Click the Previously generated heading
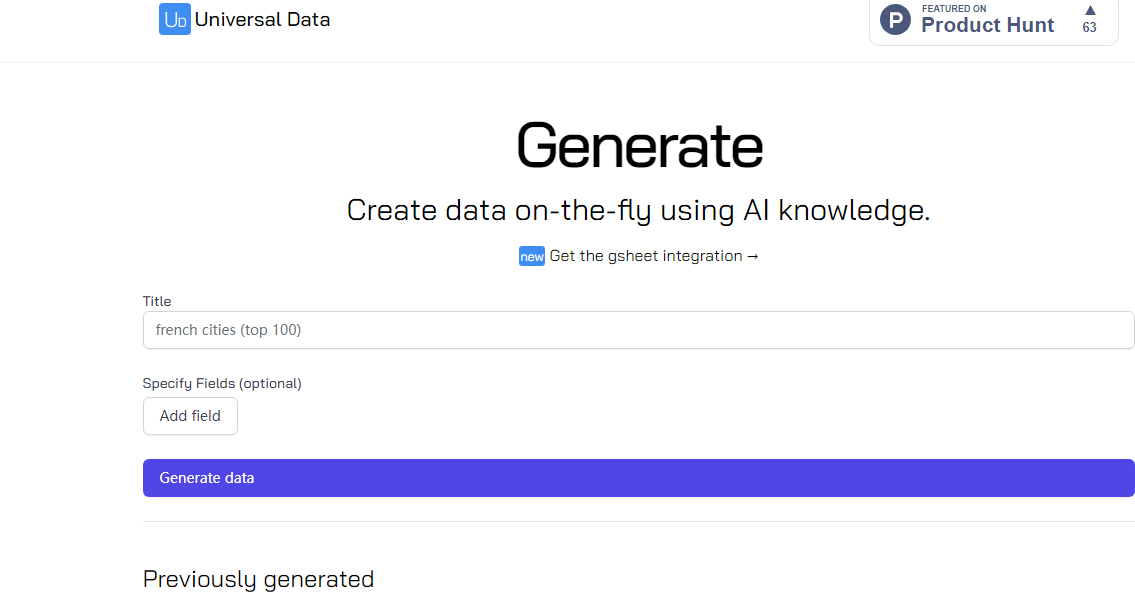Screen dimensions: 1135x597 (x=258, y=579)
